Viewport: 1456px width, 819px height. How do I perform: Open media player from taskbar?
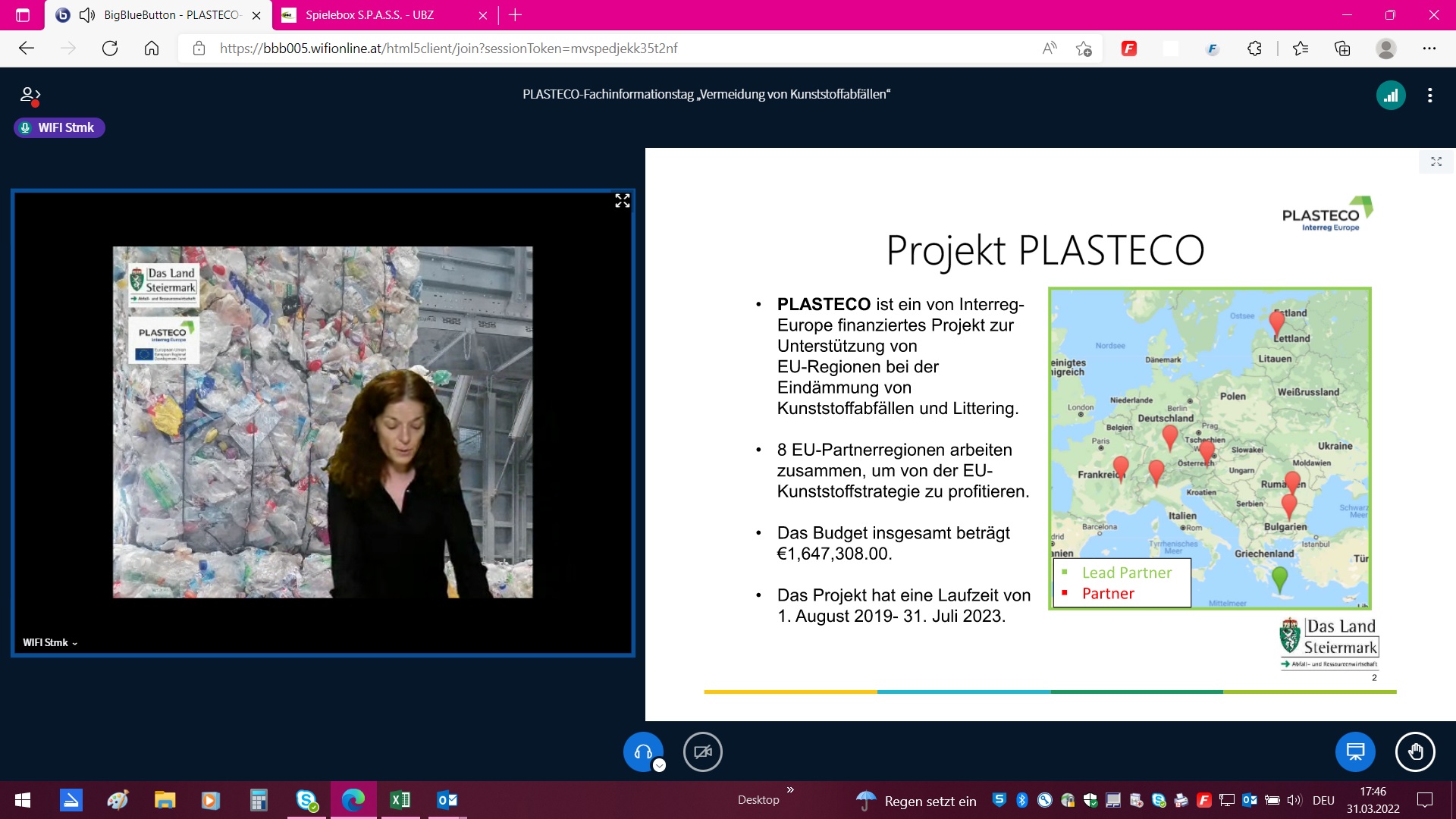211,800
